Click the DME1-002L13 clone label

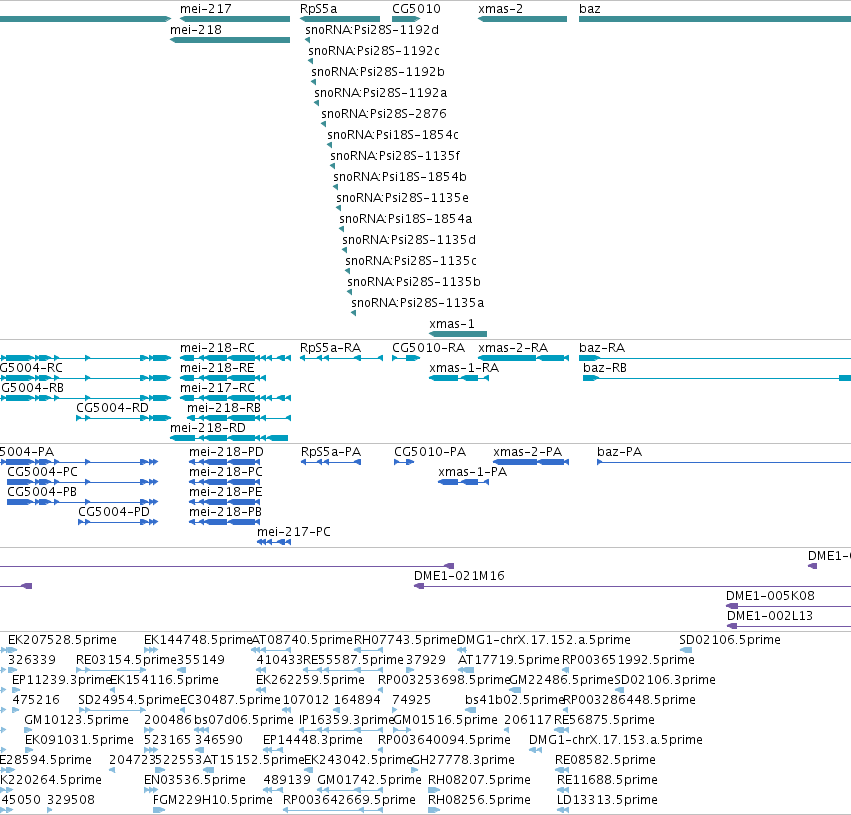(770, 616)
